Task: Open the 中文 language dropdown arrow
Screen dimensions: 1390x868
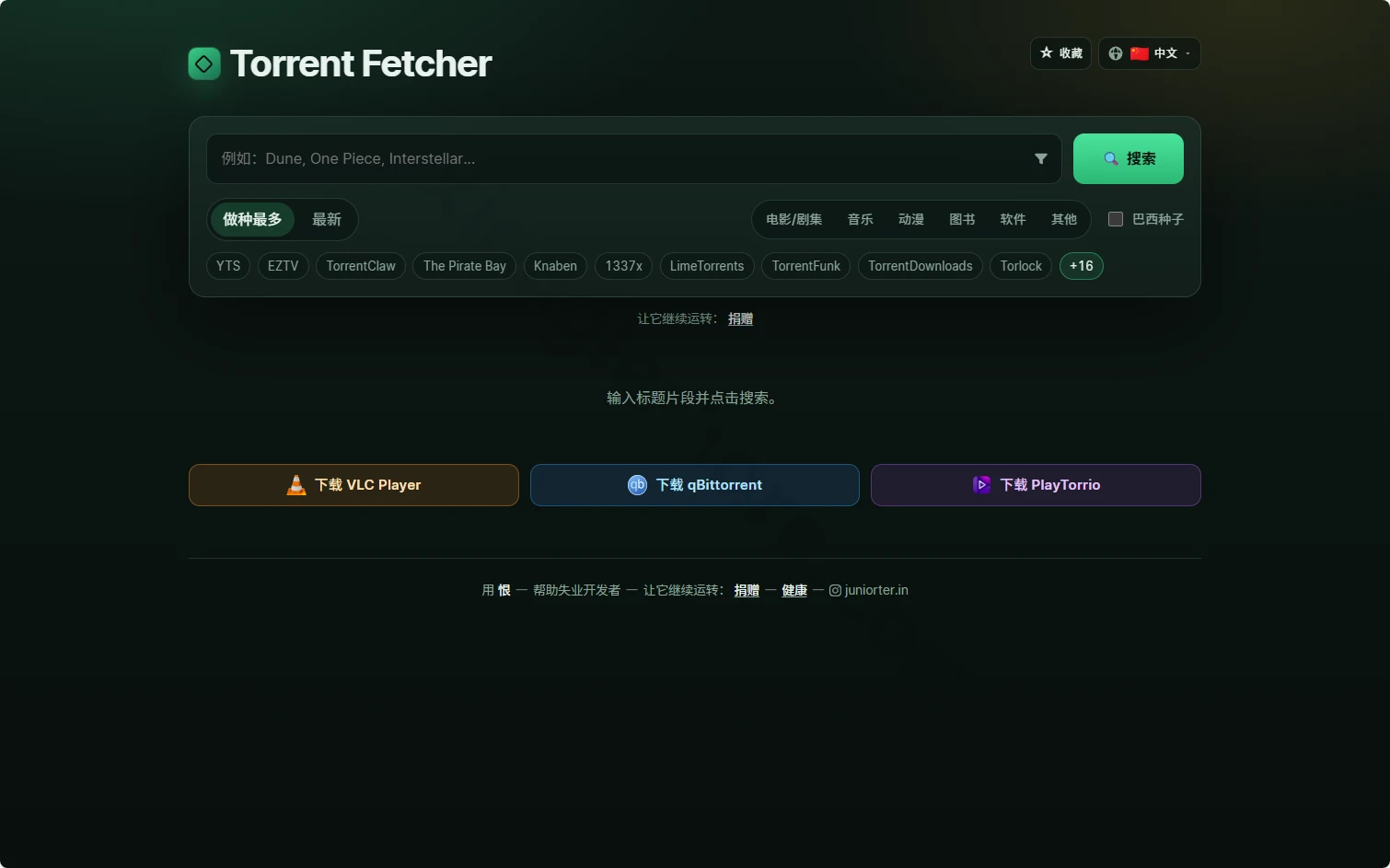Action: [1188, 53]
